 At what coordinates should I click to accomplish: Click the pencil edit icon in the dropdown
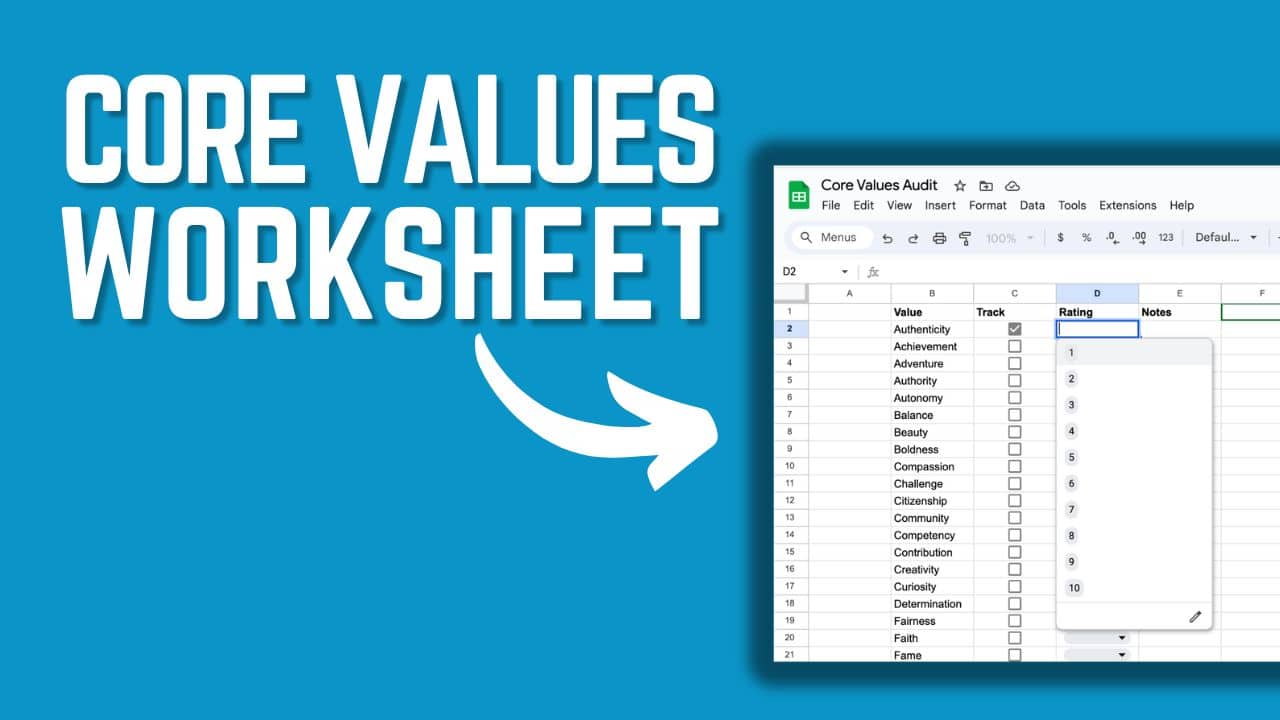(1195, 617)
